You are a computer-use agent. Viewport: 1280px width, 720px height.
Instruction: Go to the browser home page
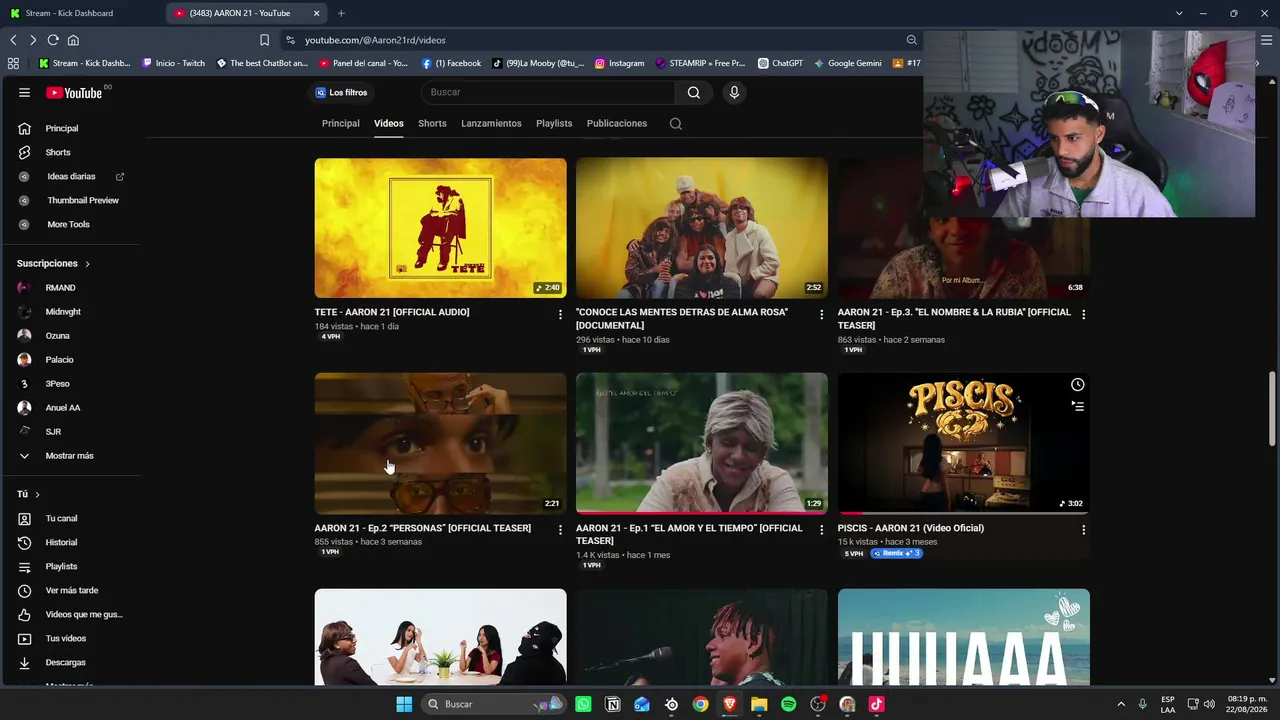(x=73, y=40)
